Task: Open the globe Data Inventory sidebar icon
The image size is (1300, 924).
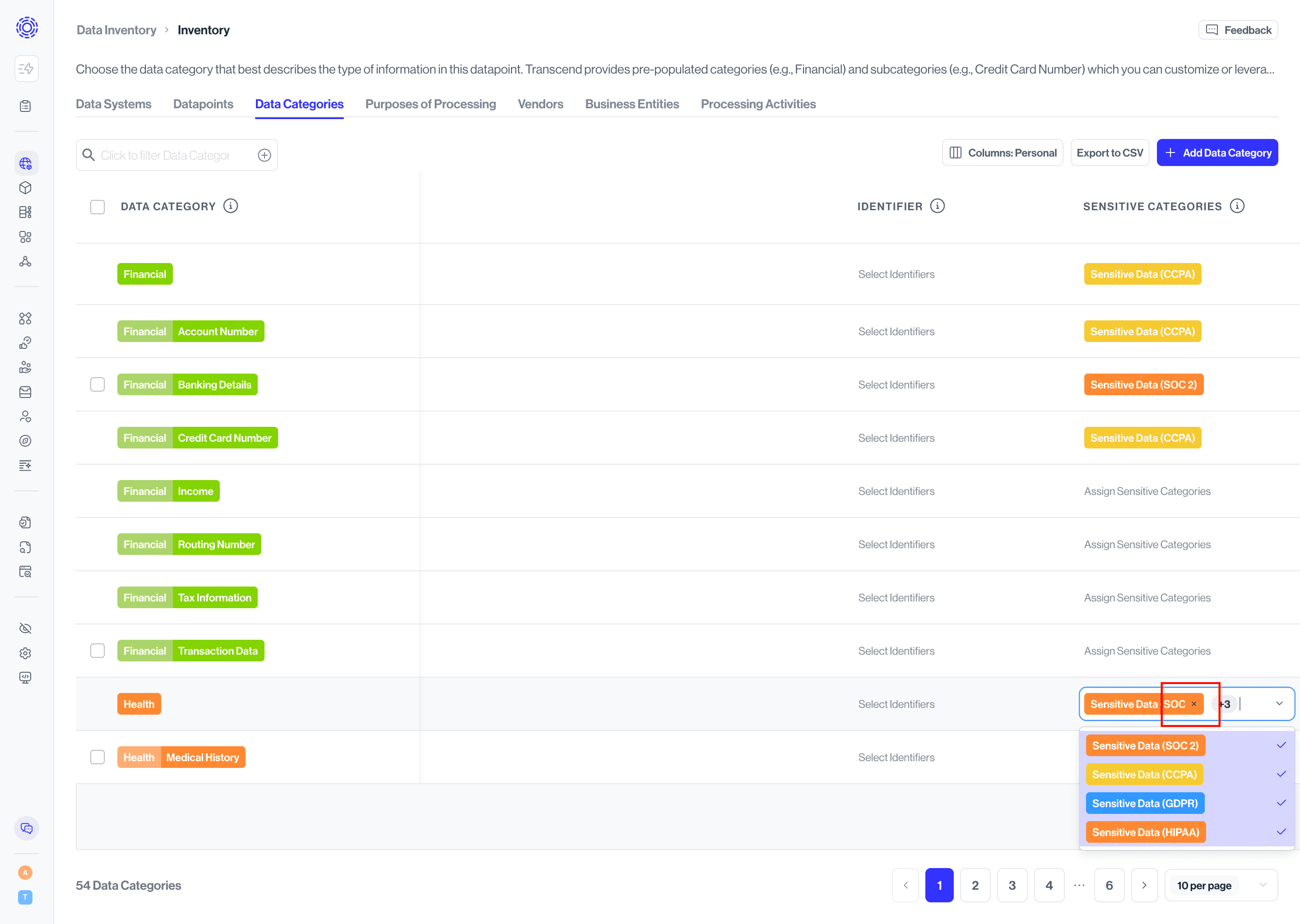Action: click(x=26, y=164)
